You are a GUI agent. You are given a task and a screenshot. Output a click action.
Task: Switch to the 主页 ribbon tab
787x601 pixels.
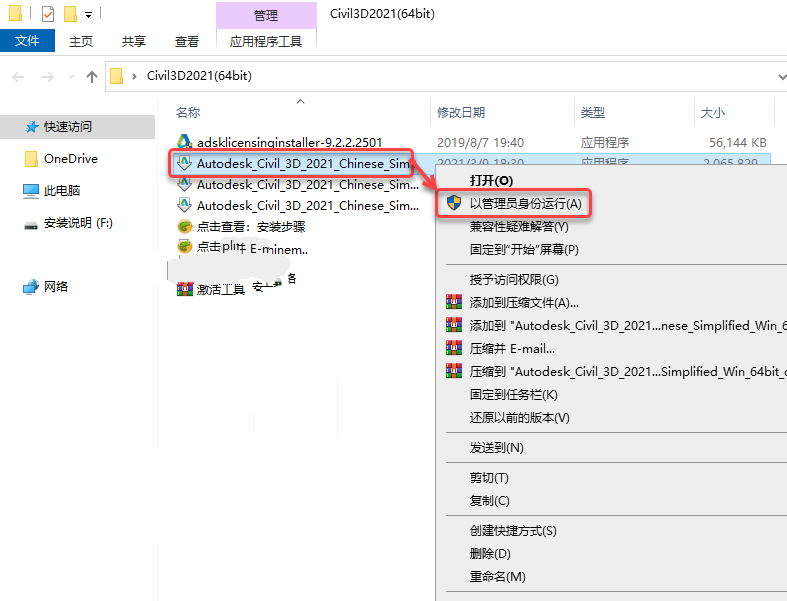(81, 41)
